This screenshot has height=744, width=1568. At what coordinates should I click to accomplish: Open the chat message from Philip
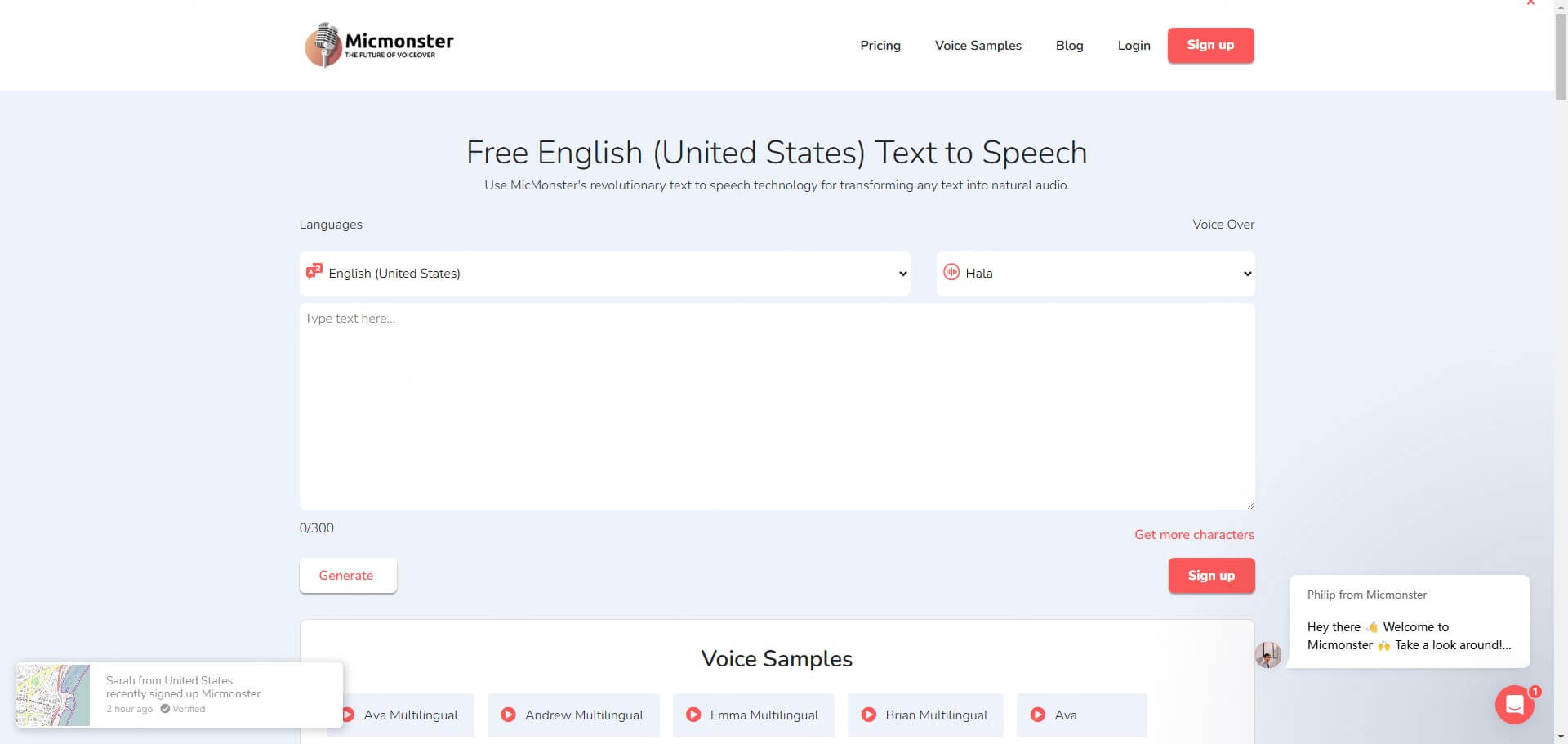pyautogui.click(x=1409, y=621)
